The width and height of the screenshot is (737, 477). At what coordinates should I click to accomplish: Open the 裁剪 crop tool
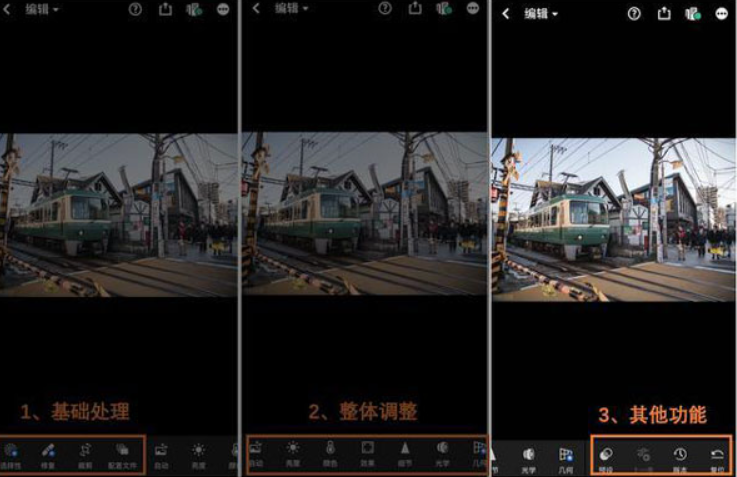[85, 456]
